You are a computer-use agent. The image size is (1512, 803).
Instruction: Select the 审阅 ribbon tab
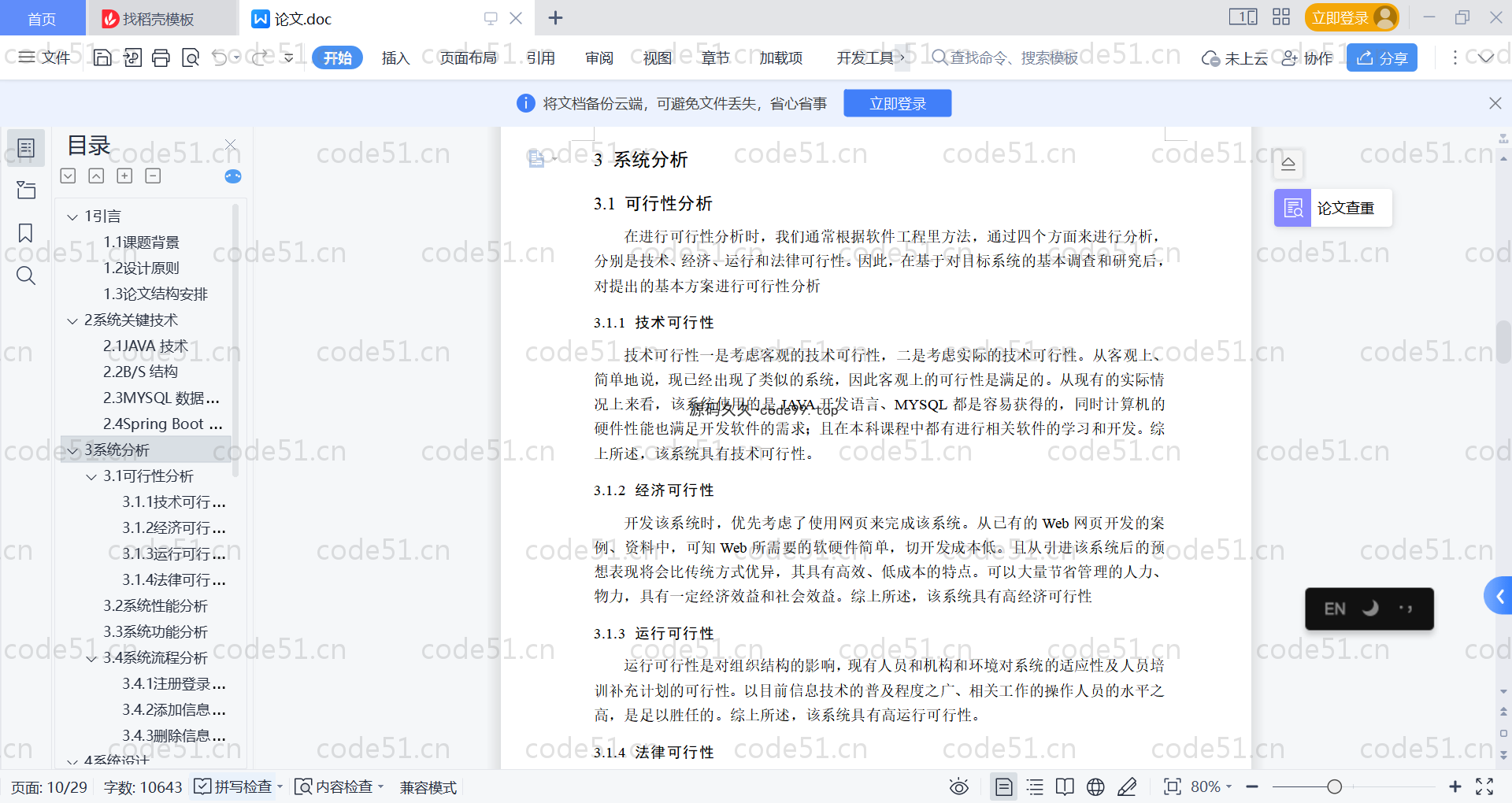598,57
